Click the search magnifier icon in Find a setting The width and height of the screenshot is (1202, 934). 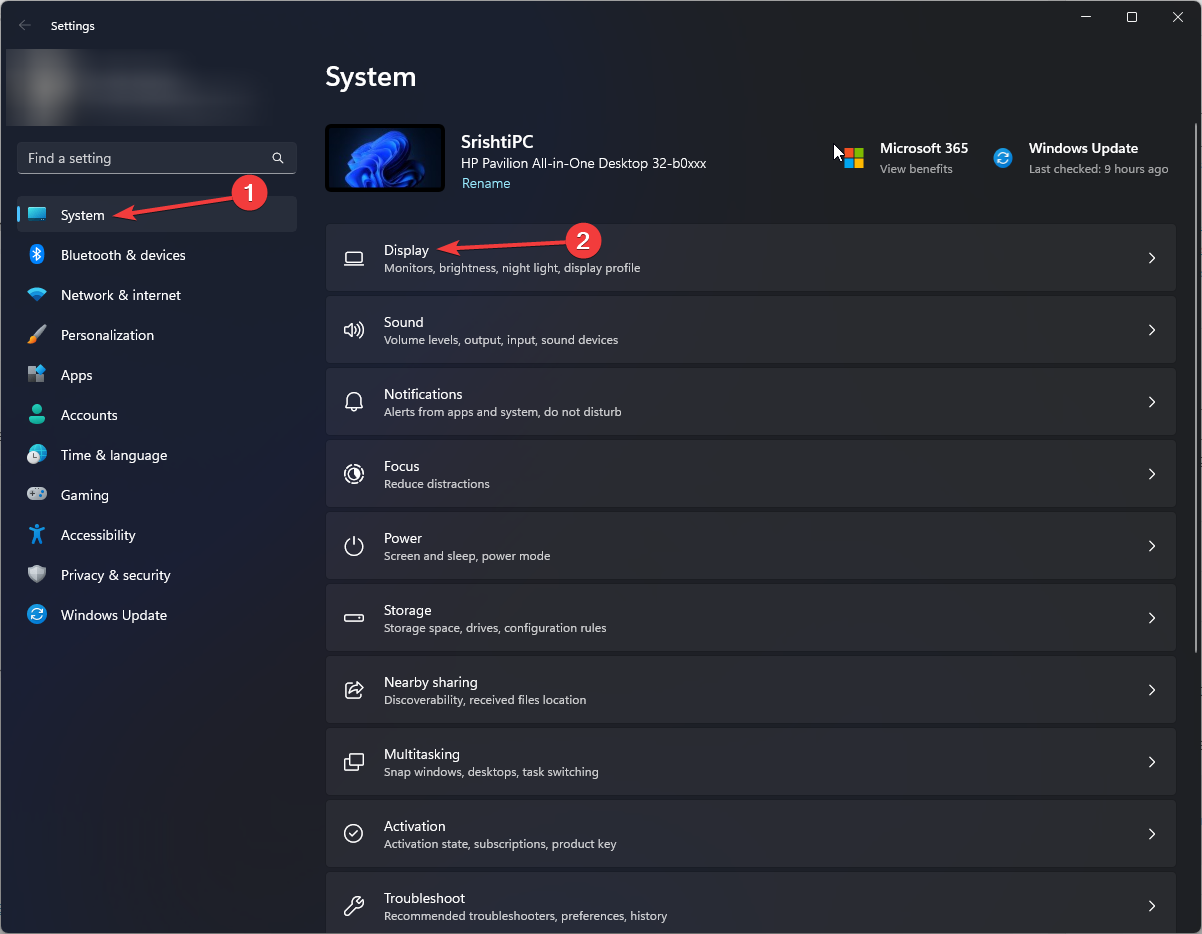click(278, 158)
